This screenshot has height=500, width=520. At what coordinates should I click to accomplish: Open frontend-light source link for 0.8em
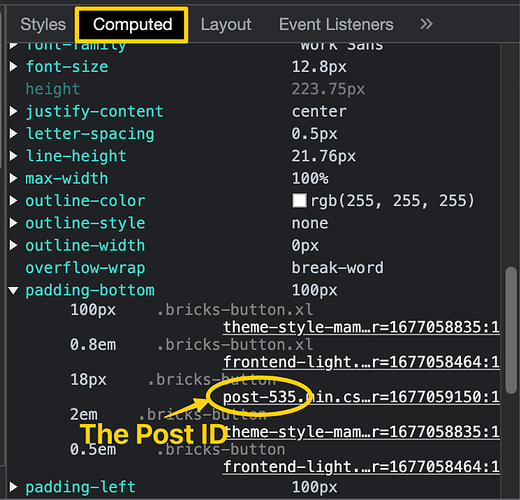pos(361,362)
